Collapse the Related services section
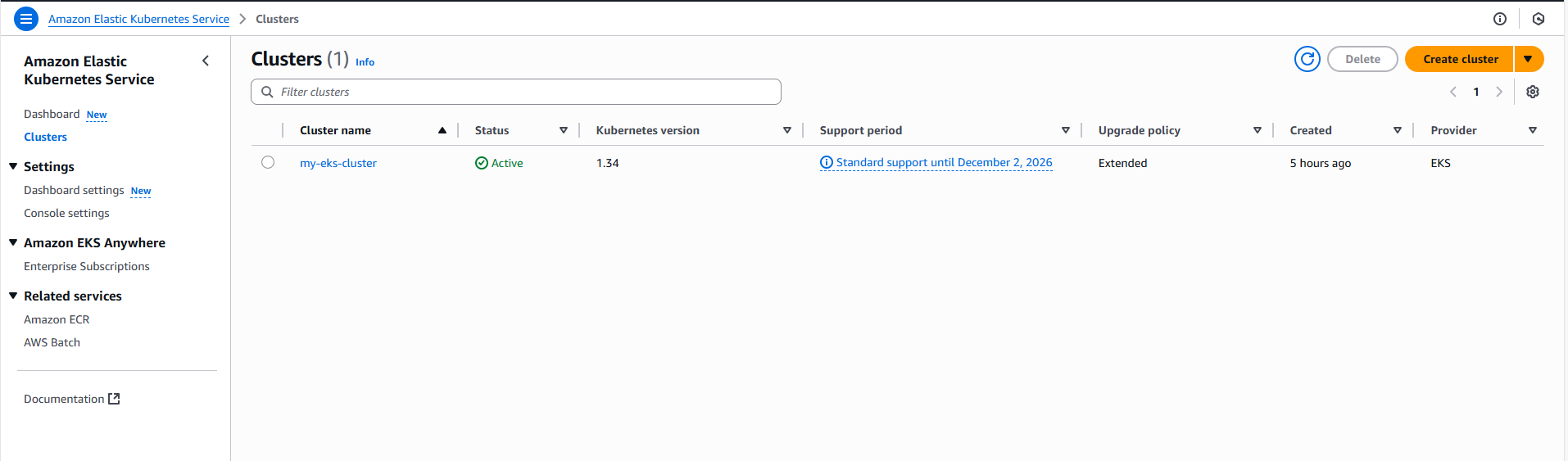 tap(13, 296)
